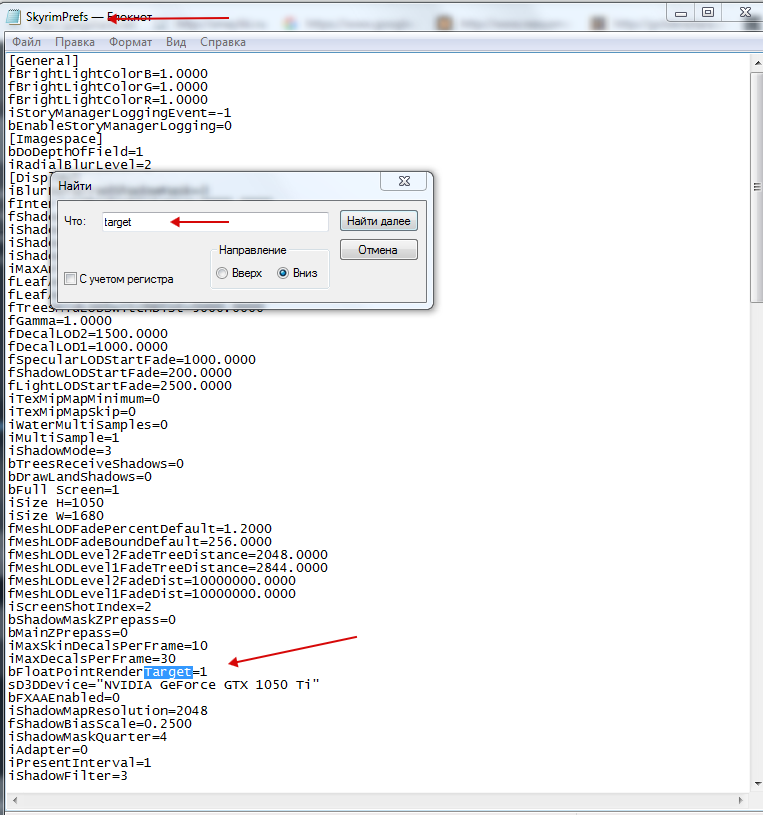Screen dimensions: 763x815
Task: Click the highlighted word Target in text
Action: click(x=167, y=672)
